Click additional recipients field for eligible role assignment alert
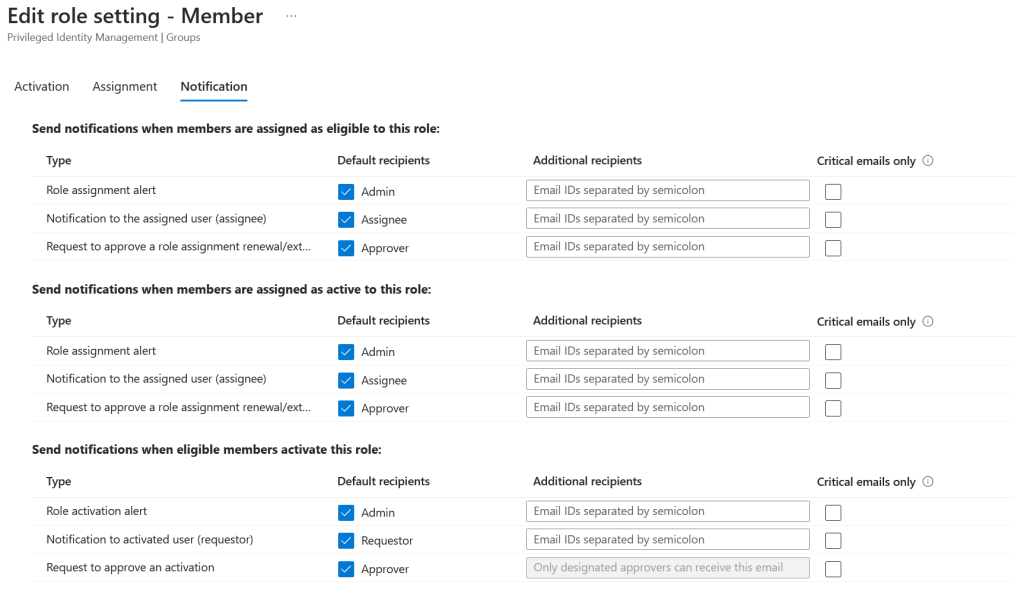Image resolution: width=1024 pixels, height=598 pixels. pyautogui.click(x=667, y=190)
